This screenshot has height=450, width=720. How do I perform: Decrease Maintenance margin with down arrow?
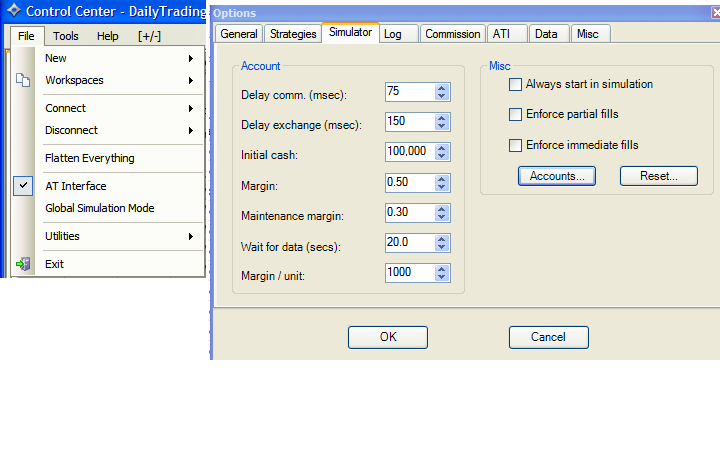coord(442,217)
